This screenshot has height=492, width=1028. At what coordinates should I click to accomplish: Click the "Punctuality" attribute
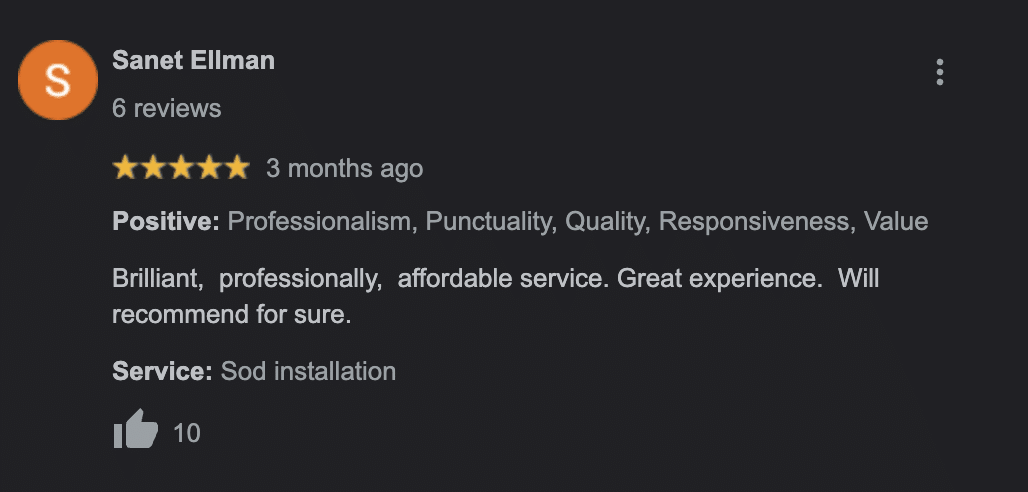(x=489, y=221)
